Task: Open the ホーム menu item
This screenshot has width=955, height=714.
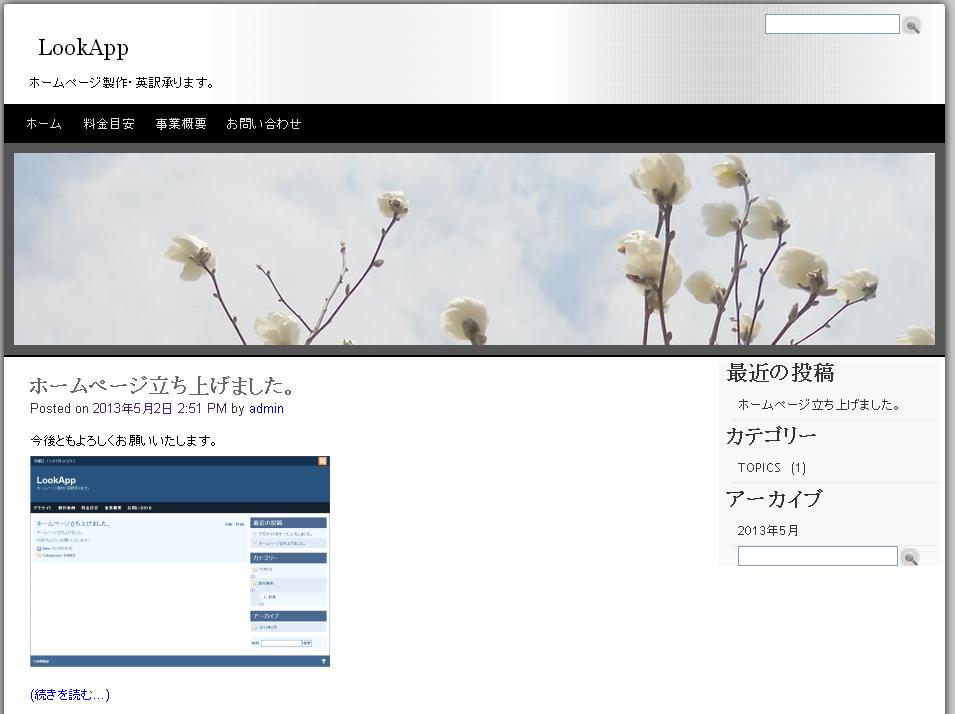Action: (44, 124)
